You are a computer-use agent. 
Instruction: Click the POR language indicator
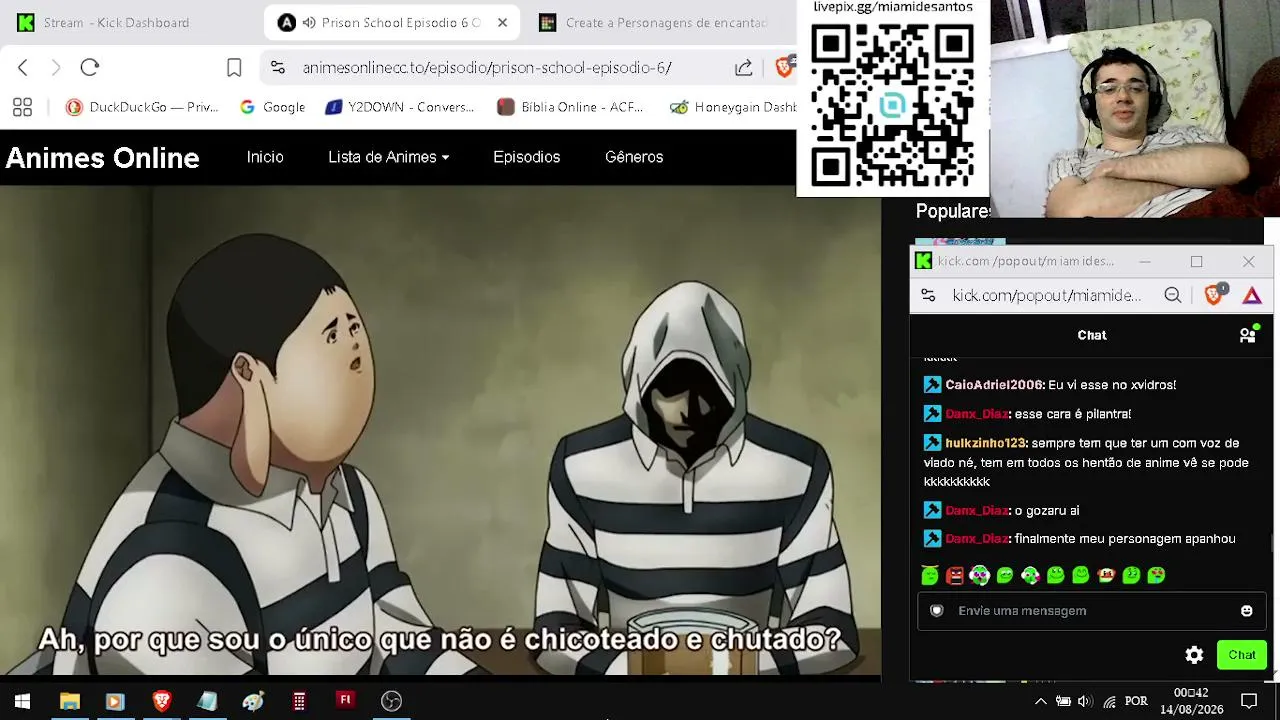coord(1136,701)
